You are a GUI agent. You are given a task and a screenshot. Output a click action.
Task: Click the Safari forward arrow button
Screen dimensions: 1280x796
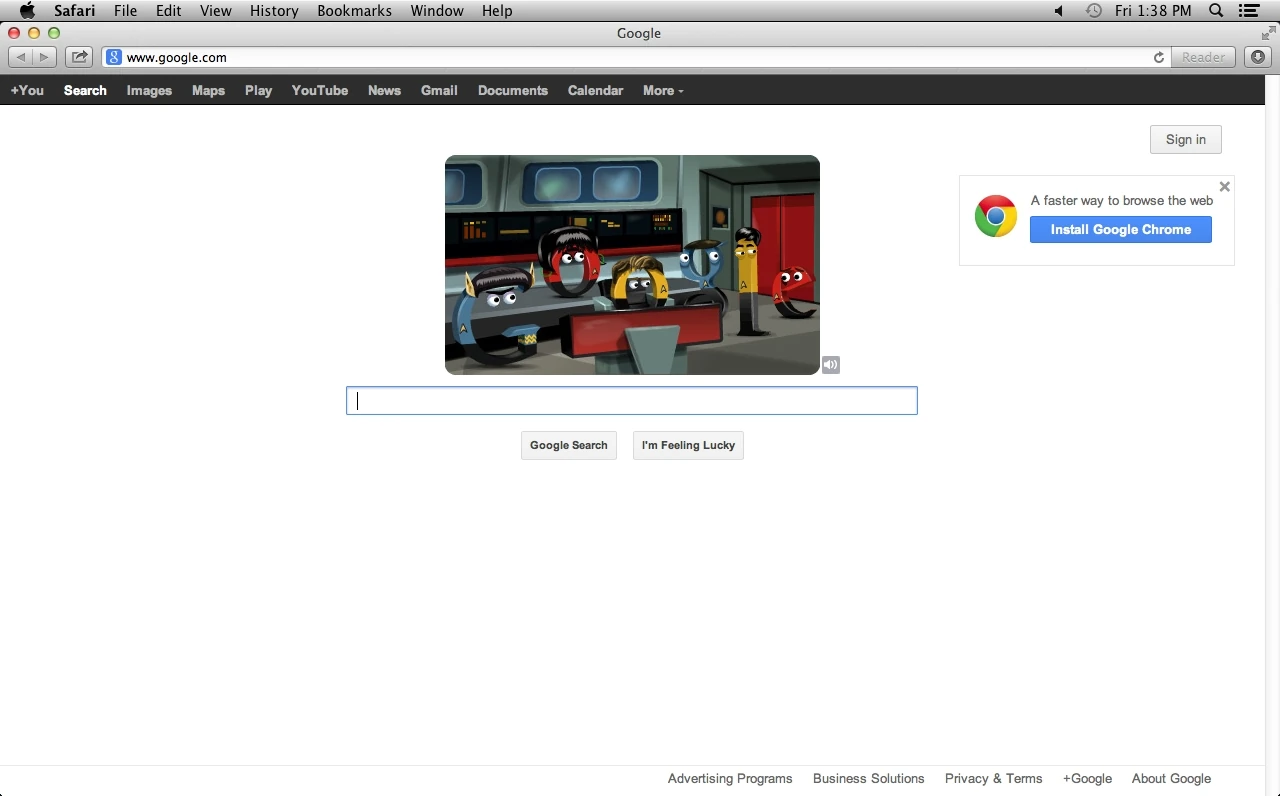click(45, 57)
